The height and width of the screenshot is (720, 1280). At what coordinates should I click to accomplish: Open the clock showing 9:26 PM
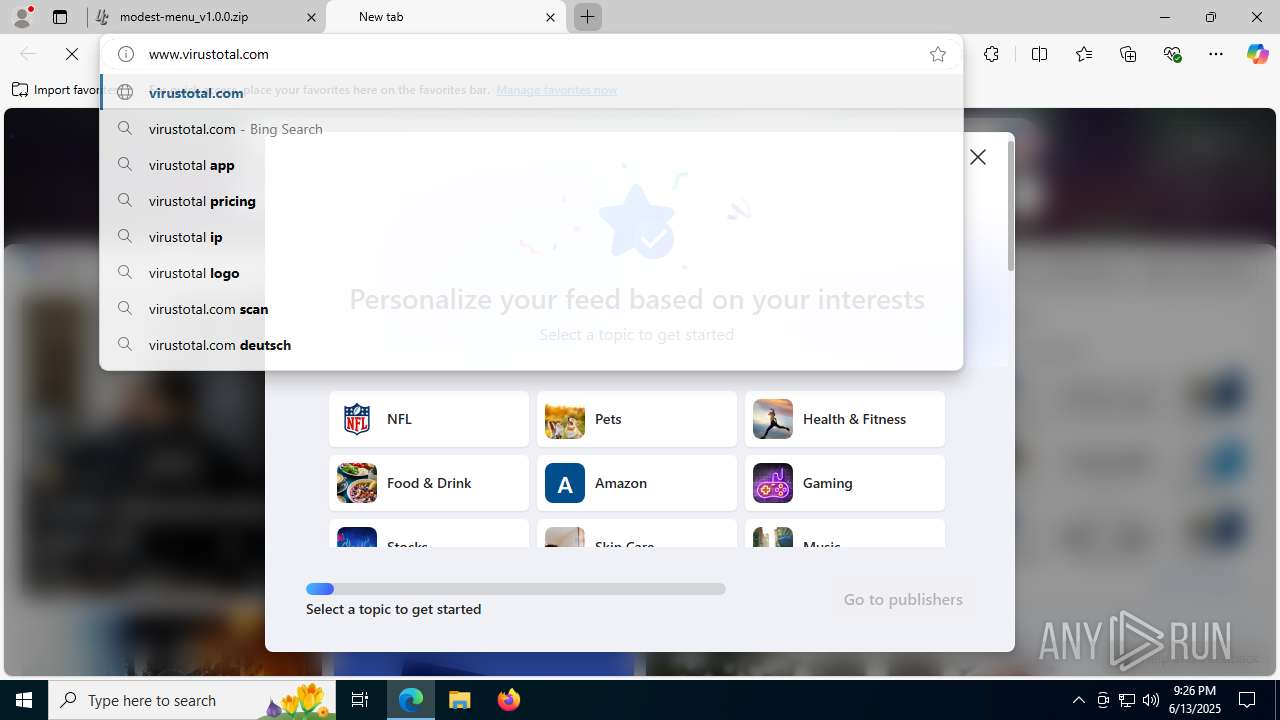pyautogui.click(x=1195, y=700)
